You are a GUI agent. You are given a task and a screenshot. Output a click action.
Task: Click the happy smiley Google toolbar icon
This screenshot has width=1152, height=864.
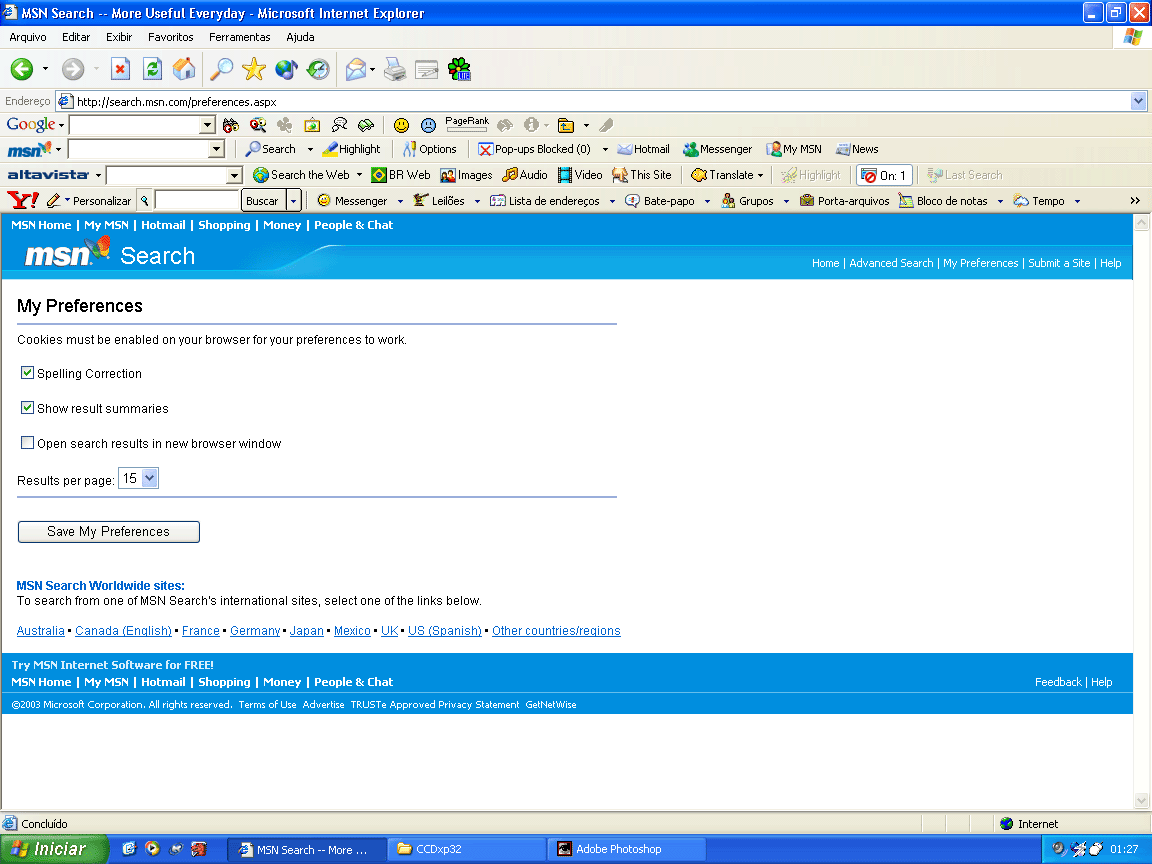coord(401,125)
